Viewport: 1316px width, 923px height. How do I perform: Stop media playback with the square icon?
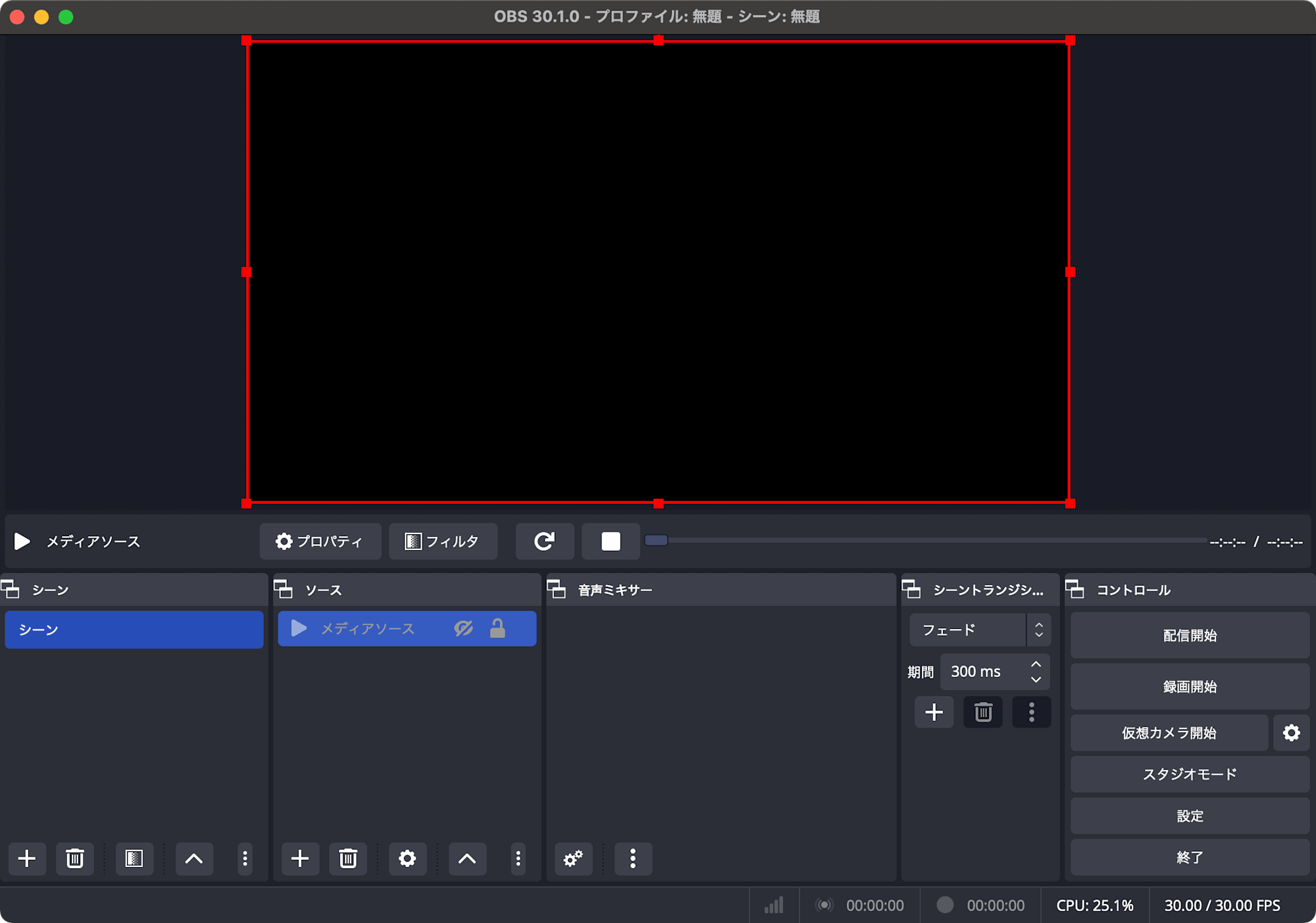[611, 541]
